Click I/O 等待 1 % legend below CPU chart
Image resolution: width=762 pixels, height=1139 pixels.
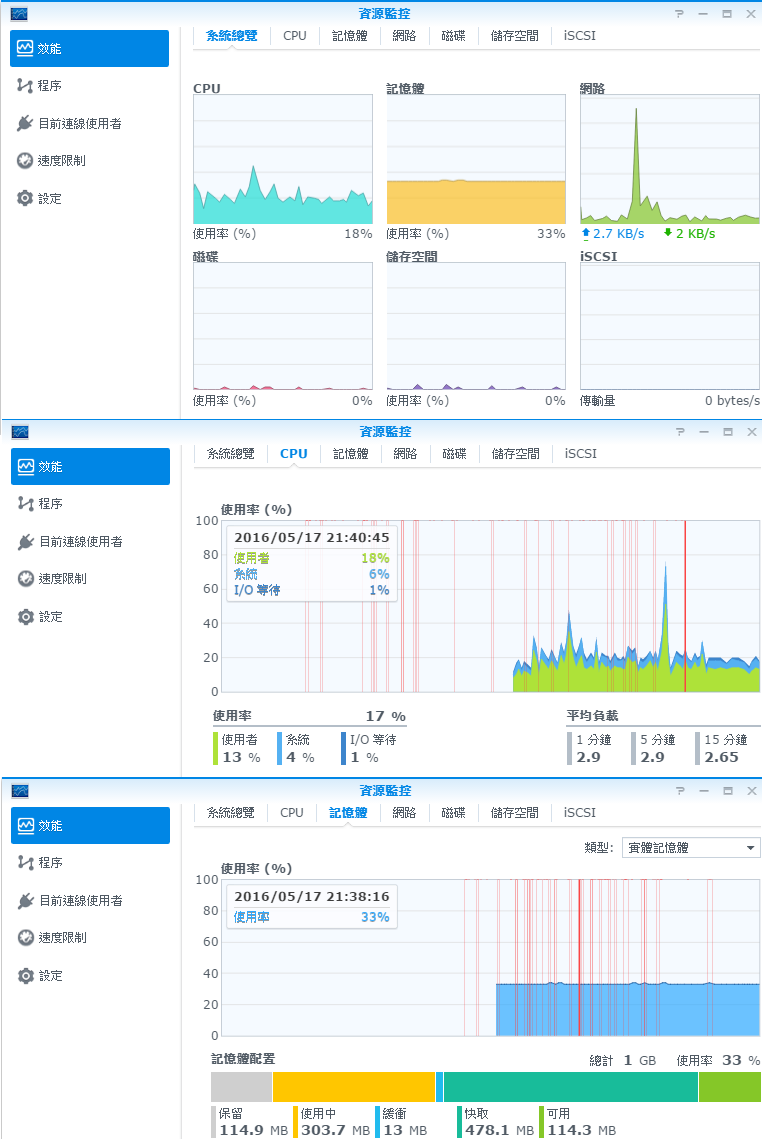click(x=369, y=749)
